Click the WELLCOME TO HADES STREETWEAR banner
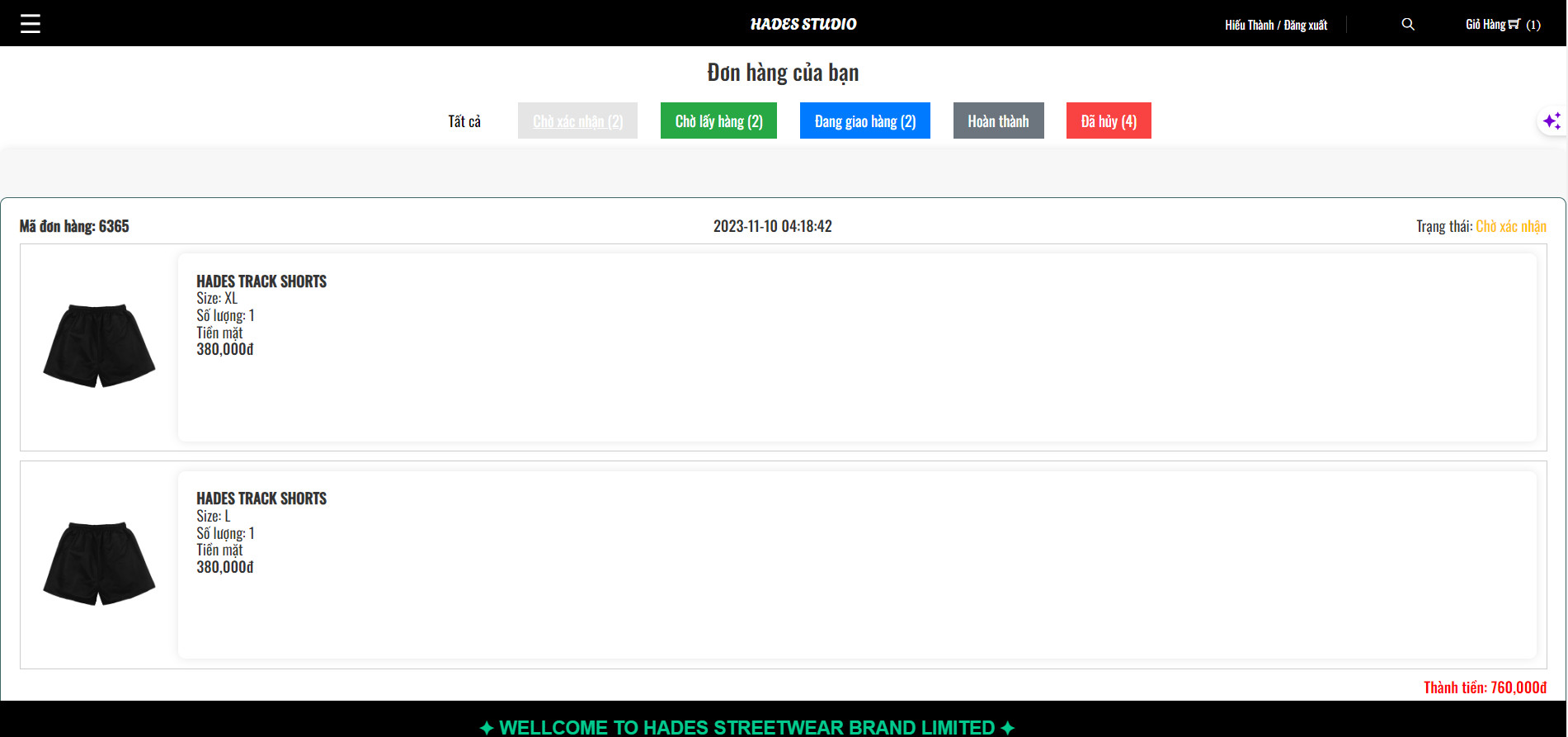Screen dimensions: 1568x737 (747, 727)
